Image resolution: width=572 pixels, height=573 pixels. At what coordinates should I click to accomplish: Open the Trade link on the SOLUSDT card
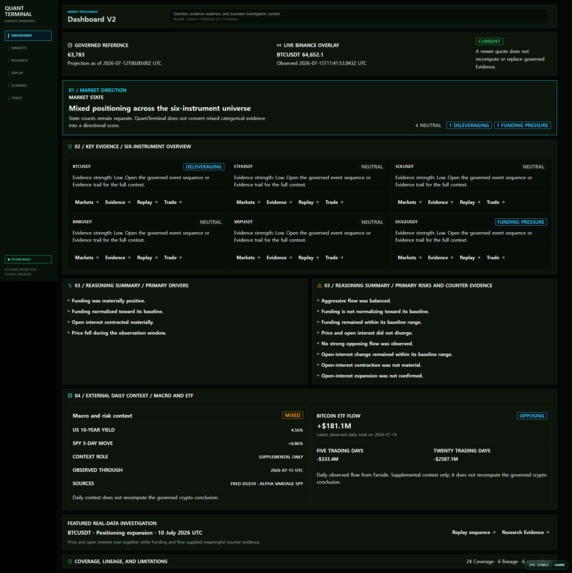[496, 202]
